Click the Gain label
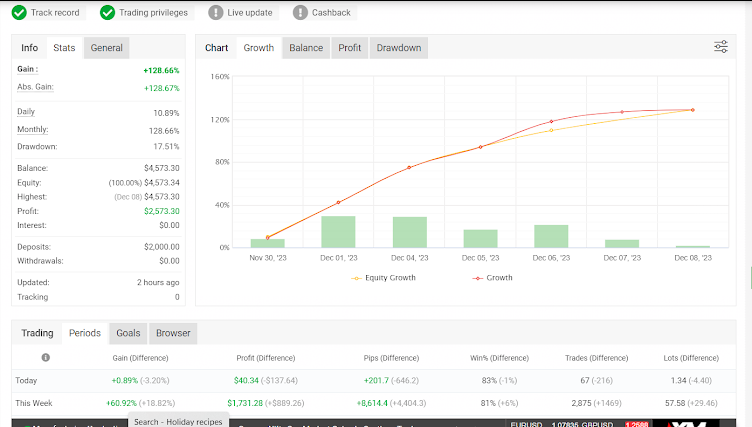 coord(27,69)
